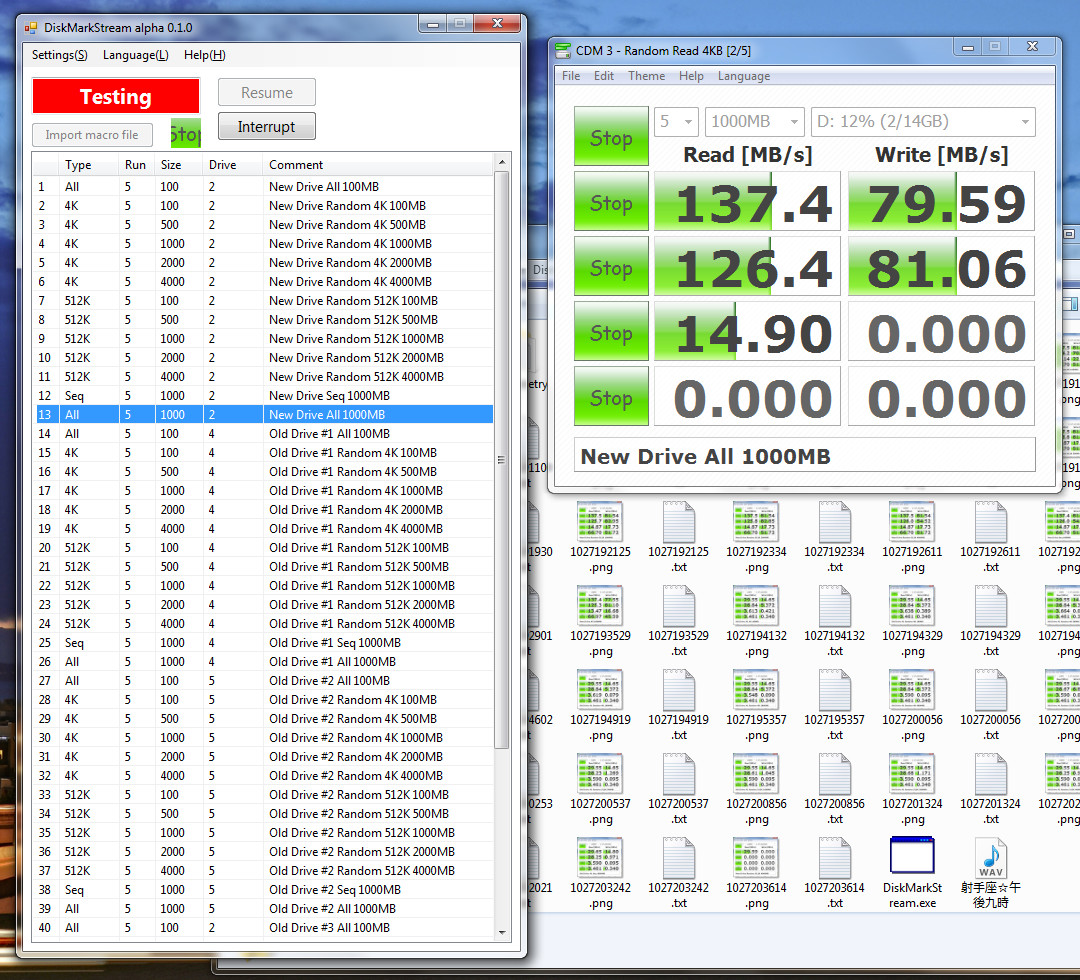The width and height of the screenshot is (1080, 980).
Task: Select row 12 New Drive Seq 1000MB
Action: point(264,396)
